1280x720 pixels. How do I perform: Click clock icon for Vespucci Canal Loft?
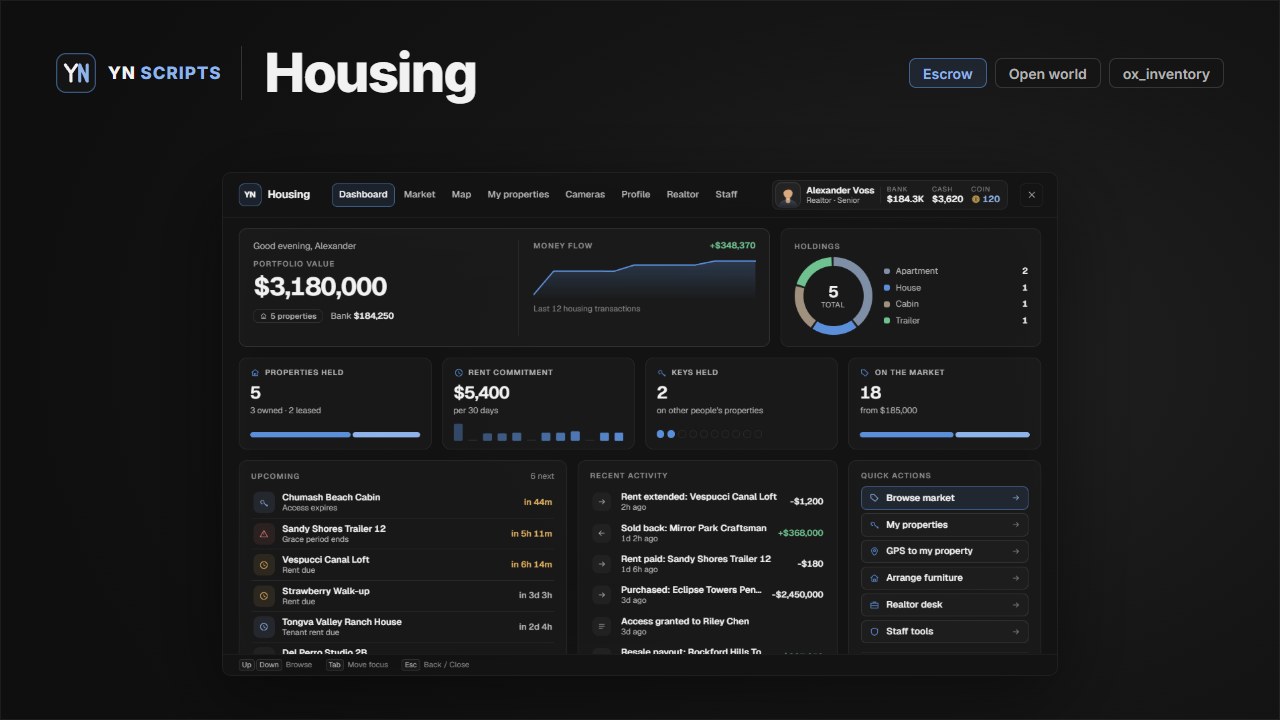pos(264,565)
